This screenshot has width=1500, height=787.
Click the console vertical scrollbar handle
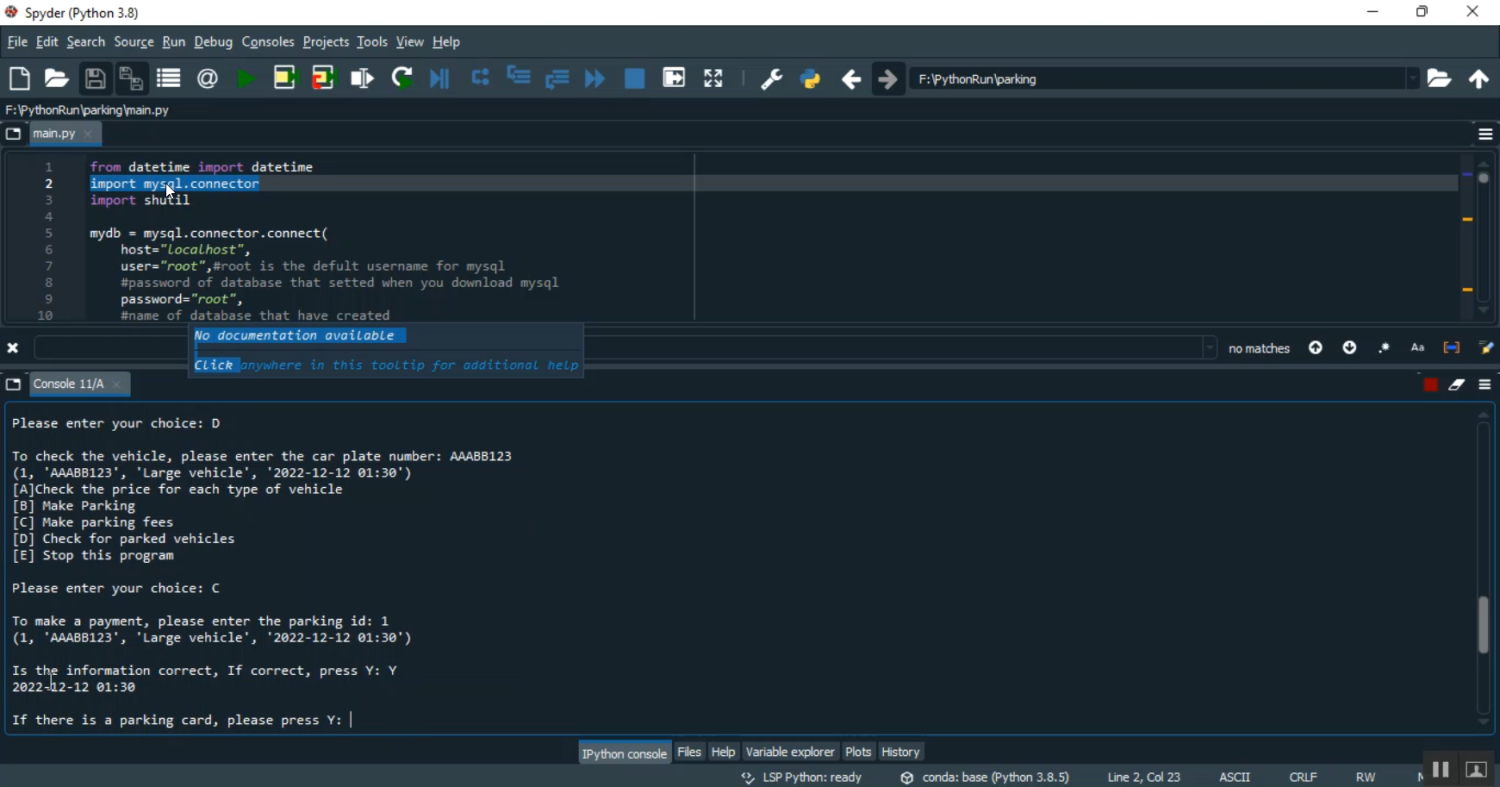click(x=1483, y=625)
